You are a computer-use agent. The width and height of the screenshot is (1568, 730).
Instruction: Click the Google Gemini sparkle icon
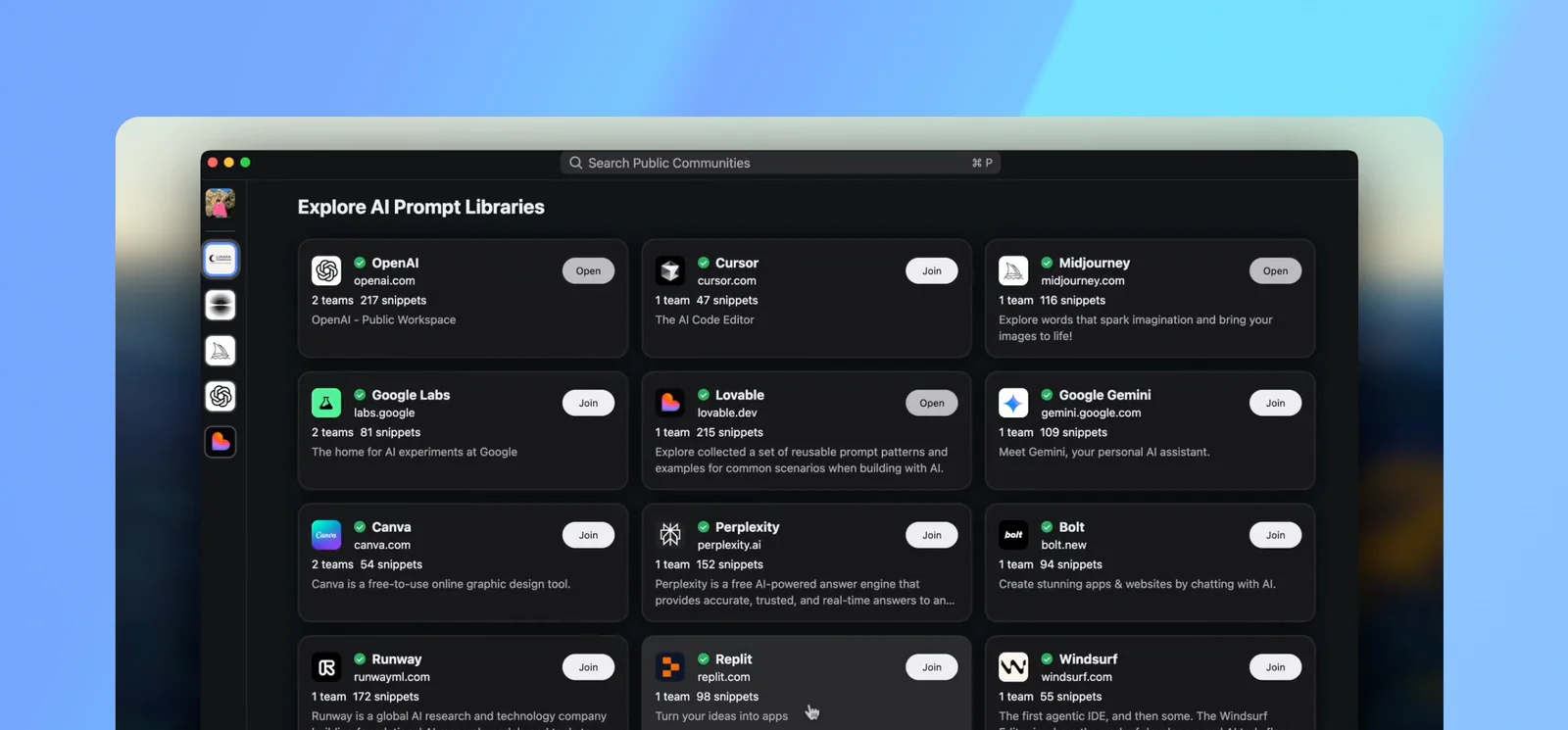coord(1013,403)
